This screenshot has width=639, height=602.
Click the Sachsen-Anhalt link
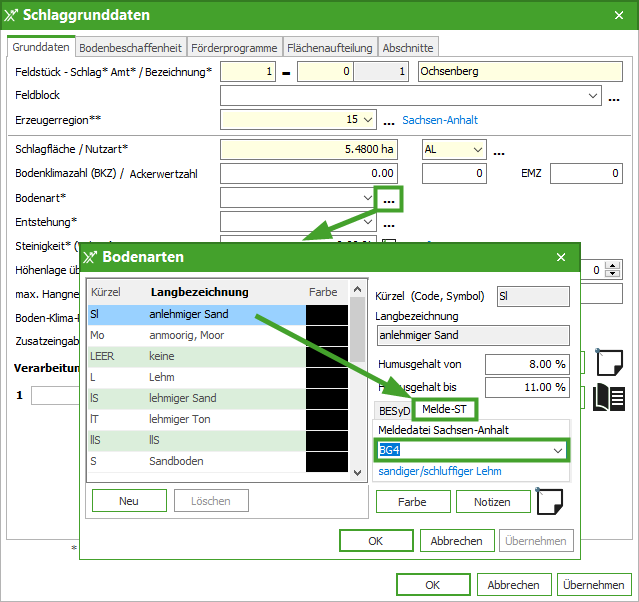point(439,120)
